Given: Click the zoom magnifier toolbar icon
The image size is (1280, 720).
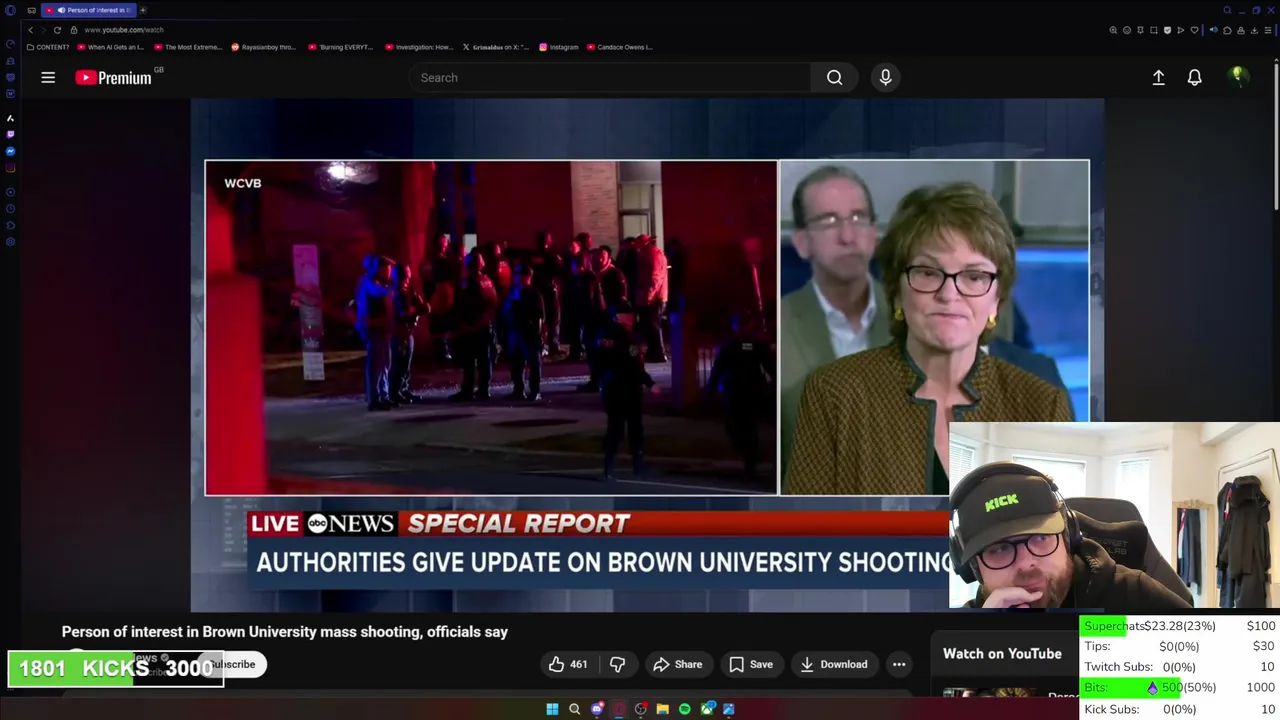Looking at the screenshot, I should (x=1113, y=30).
